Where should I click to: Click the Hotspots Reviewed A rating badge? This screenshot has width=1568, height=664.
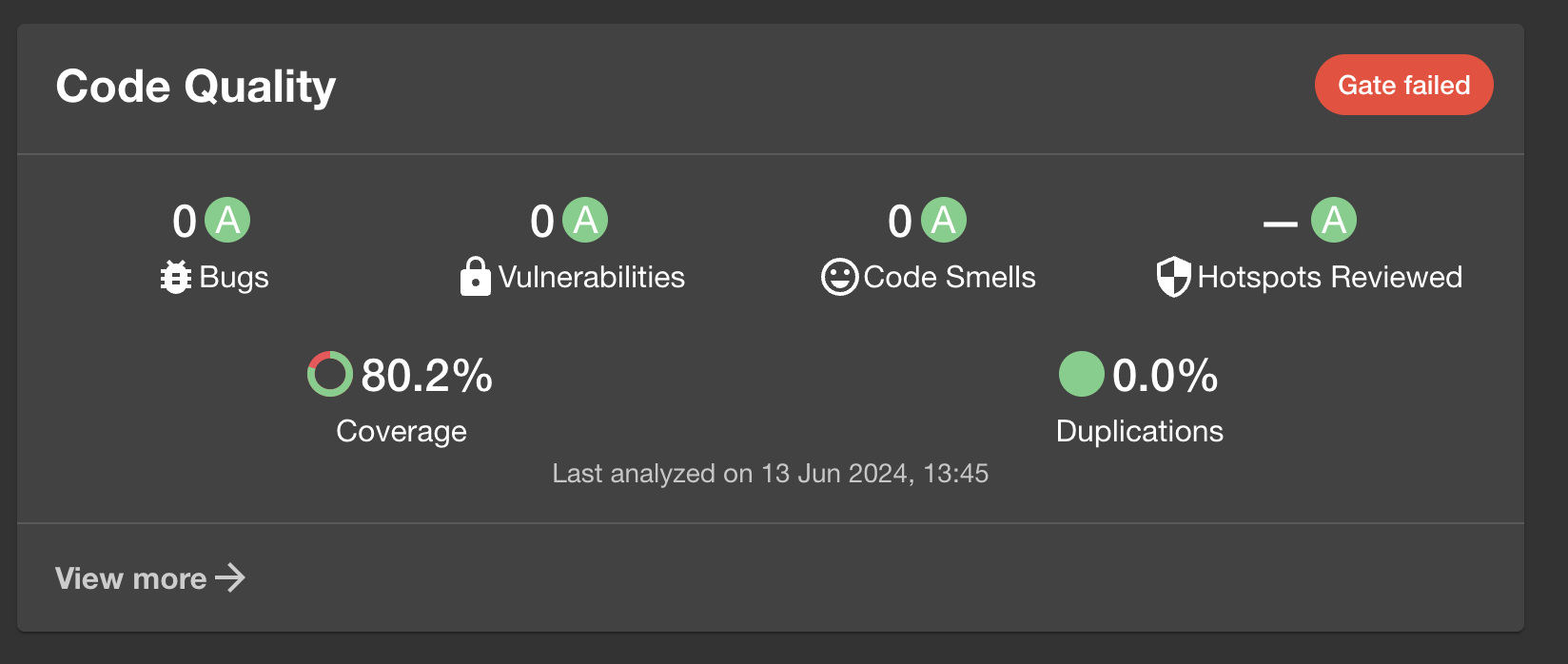[x=1334, y=221]
